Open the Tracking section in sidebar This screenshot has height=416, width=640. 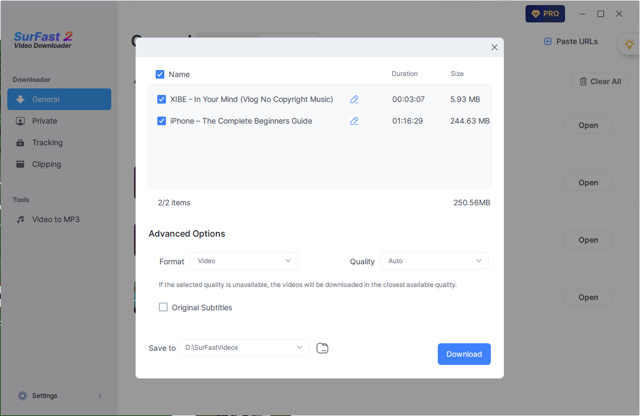point(47,143)
